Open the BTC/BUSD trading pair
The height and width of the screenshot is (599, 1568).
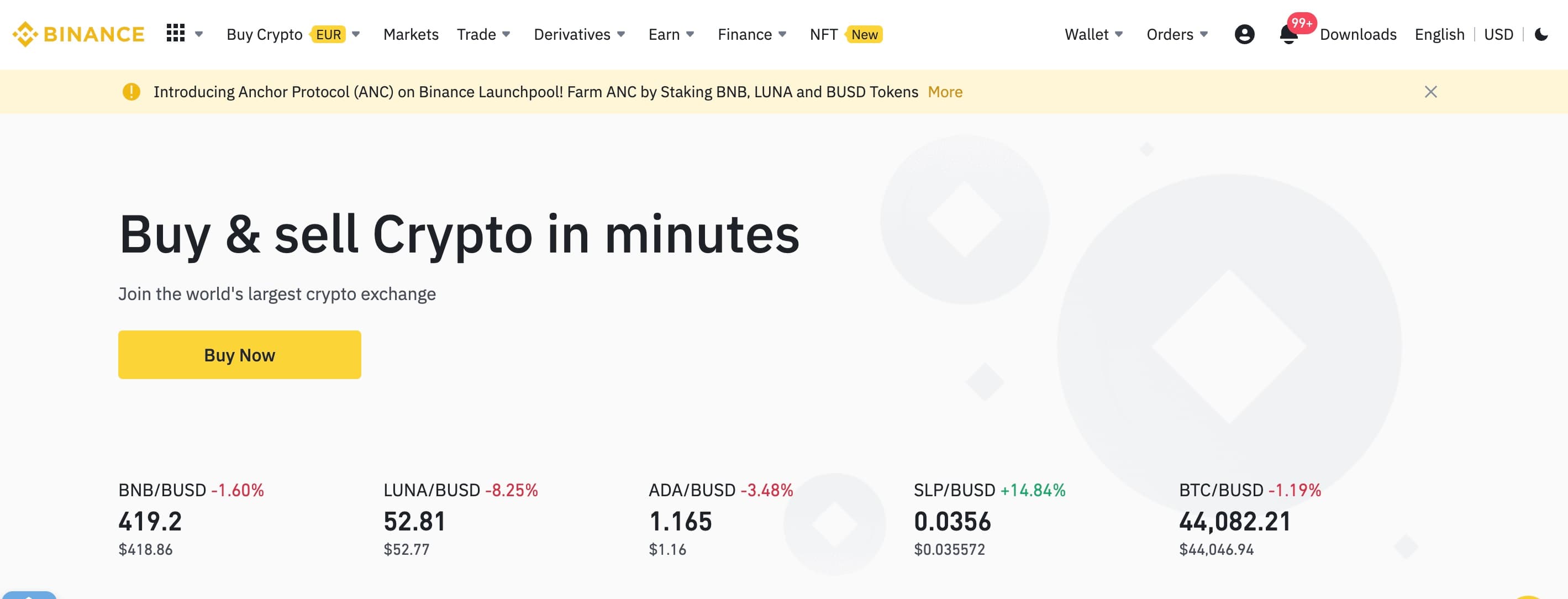click(1221, 490)
